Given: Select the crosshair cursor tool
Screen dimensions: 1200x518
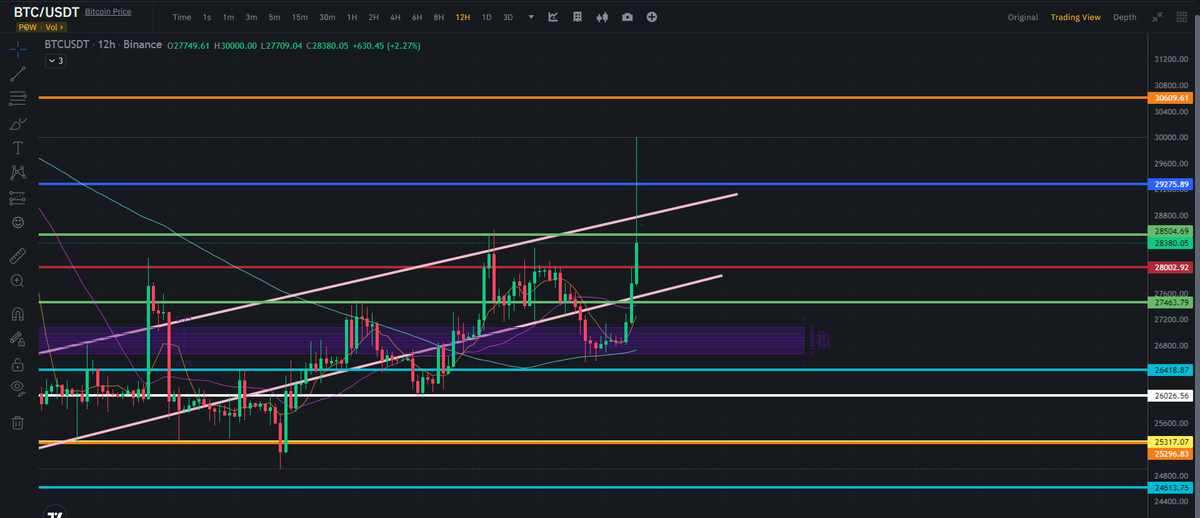Looking at the screenshot, I should pos(17,49).
